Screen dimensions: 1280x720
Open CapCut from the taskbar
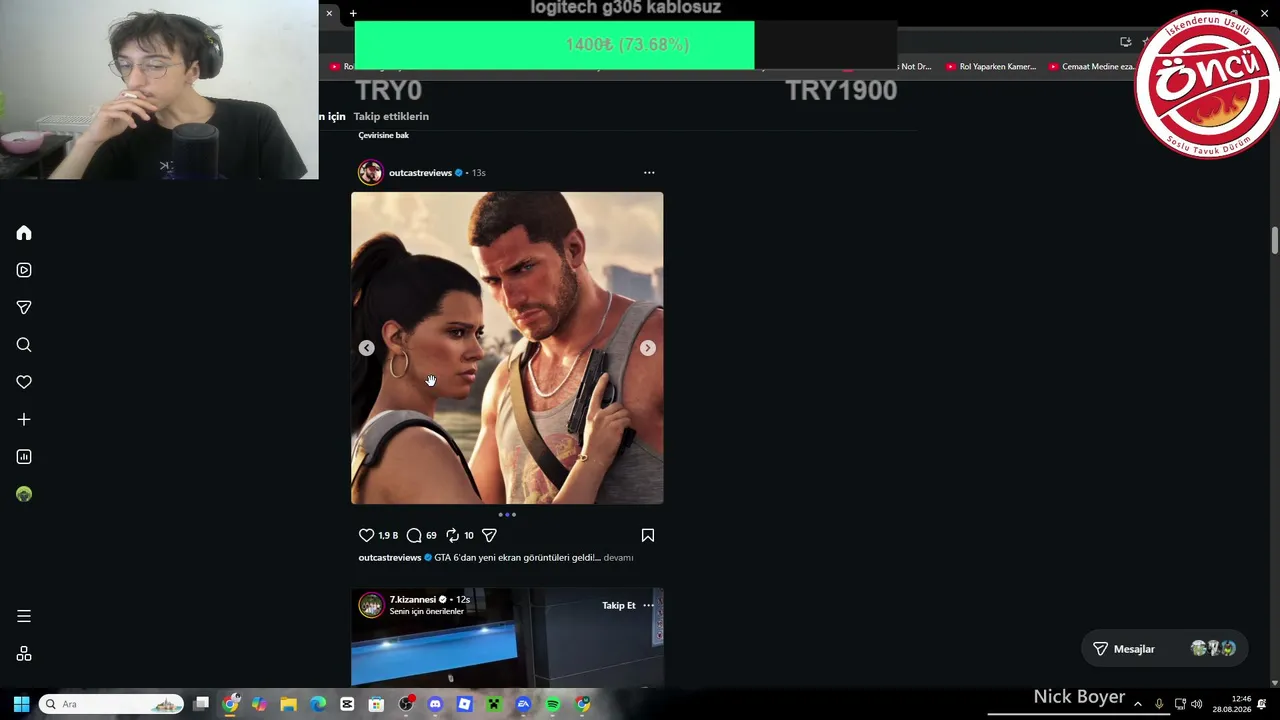tap(347, 704)
